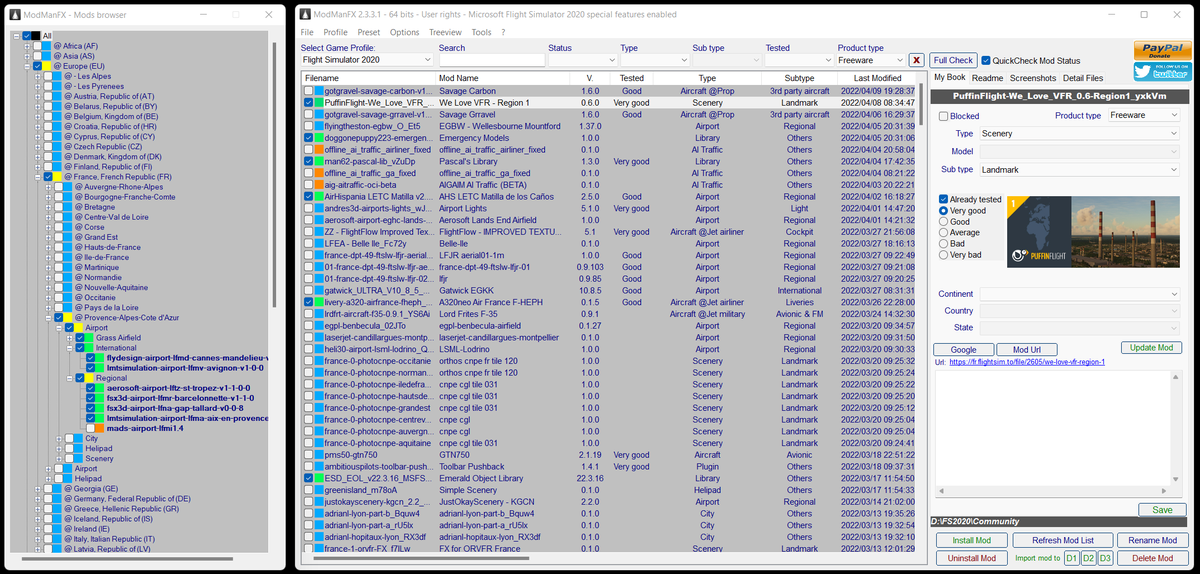Click the cyan status square of pms50-gtn750 row
This screenshot has height=574, width=1200.
pyautogui.click(x=320, y=454)
